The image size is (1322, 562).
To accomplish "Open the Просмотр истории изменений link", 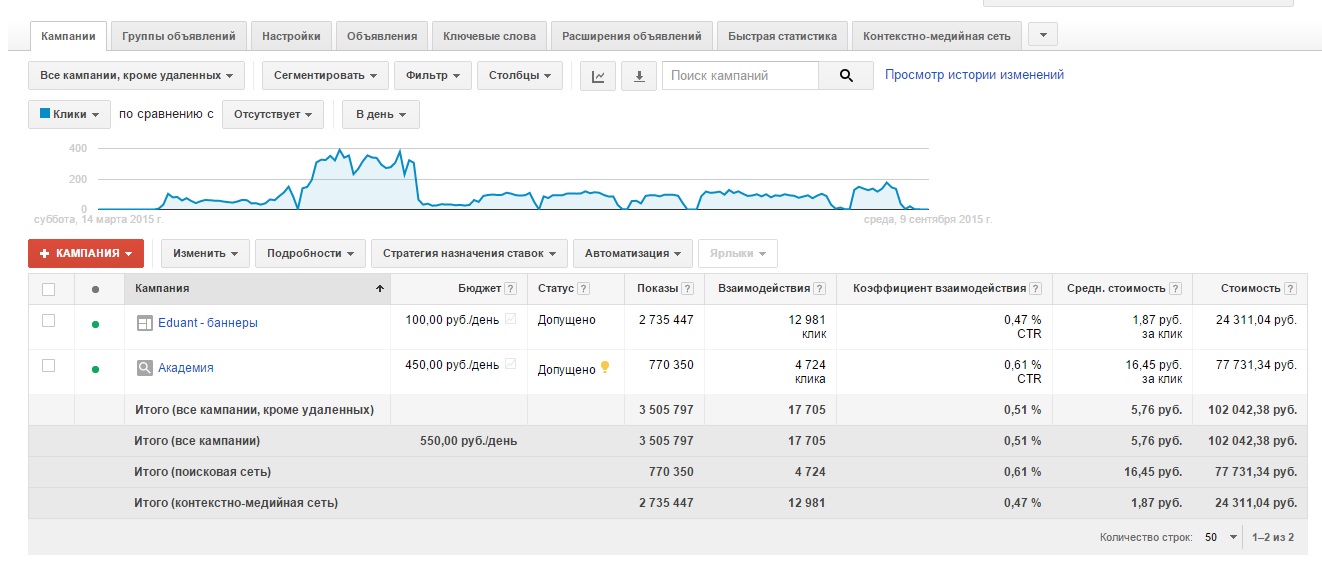I will (974, 75).
